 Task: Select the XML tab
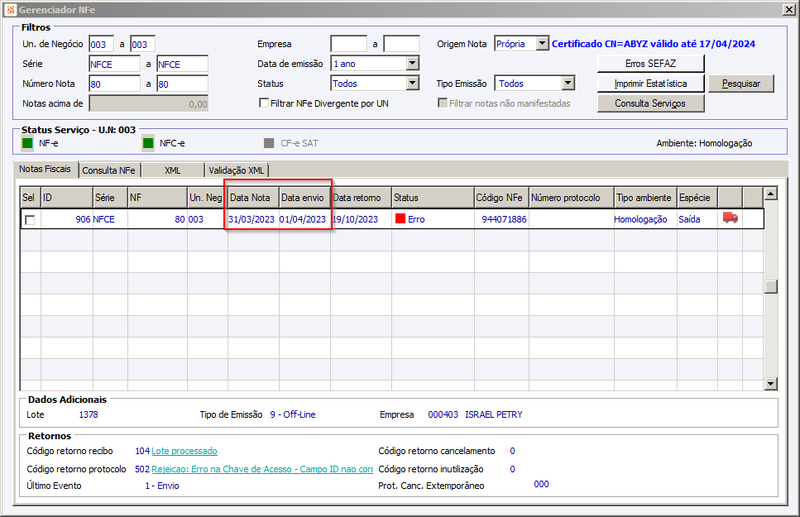pos(172,170)
